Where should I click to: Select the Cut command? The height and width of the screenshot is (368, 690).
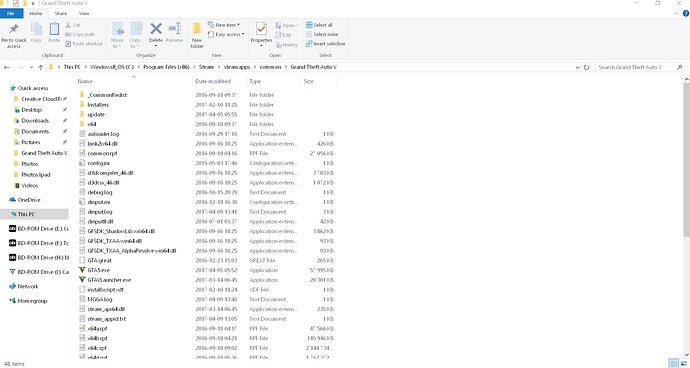coord(73,25)
